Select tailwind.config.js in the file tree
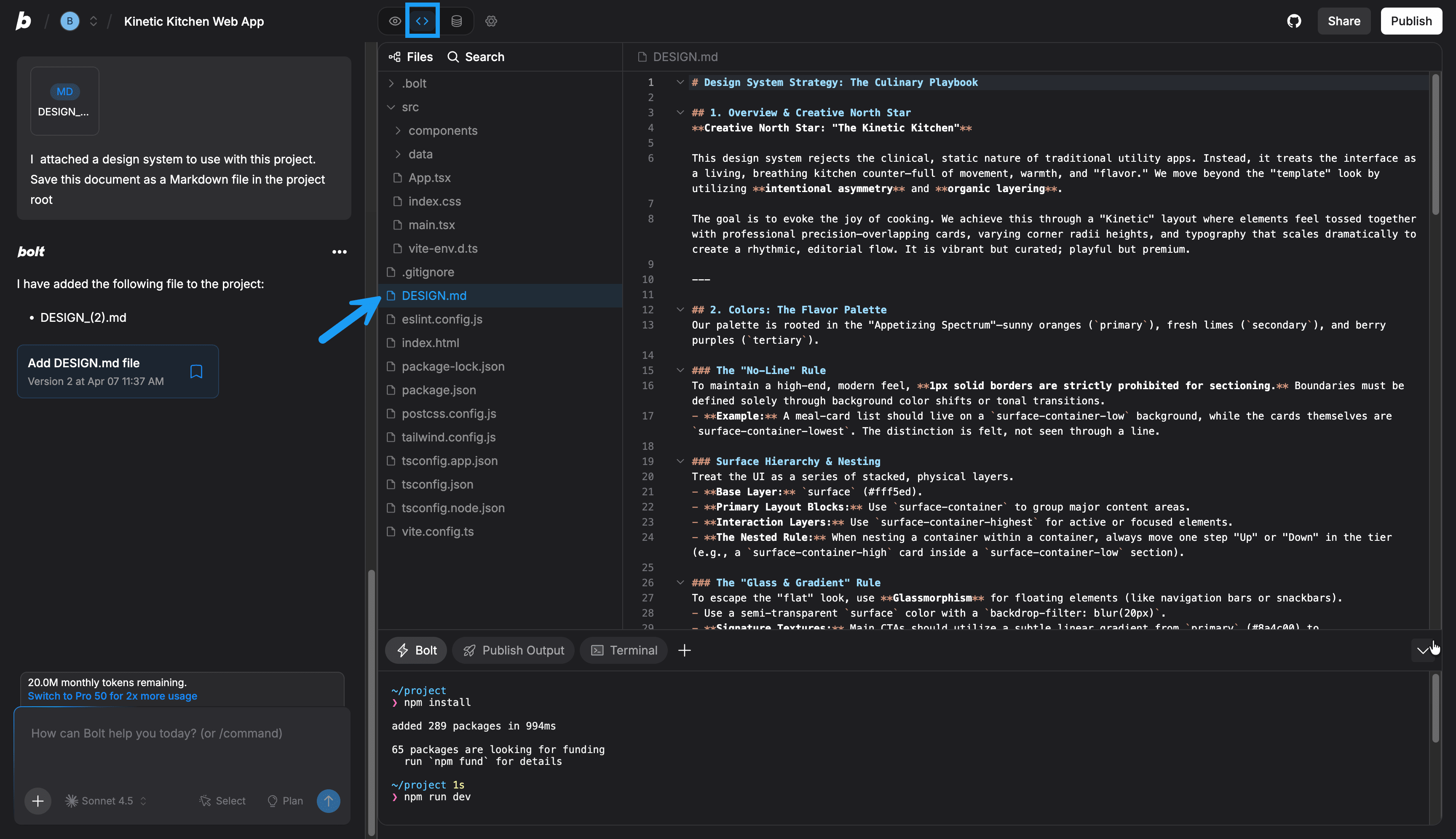Viewport: 1456px width, 839px height. pyautogui.click(x=448, y=437)
